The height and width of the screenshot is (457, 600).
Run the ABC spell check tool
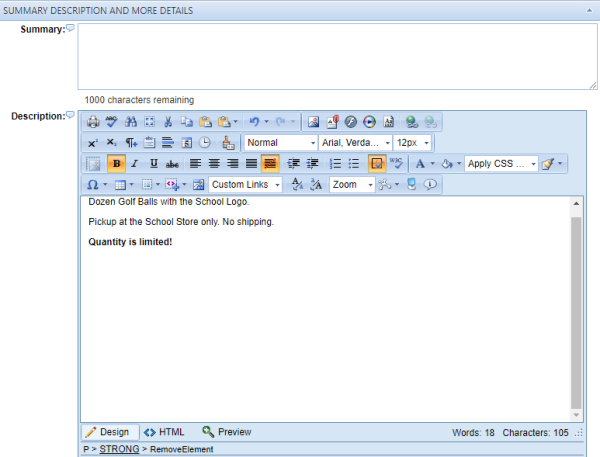pyautogui.click(x=112, y=122)
